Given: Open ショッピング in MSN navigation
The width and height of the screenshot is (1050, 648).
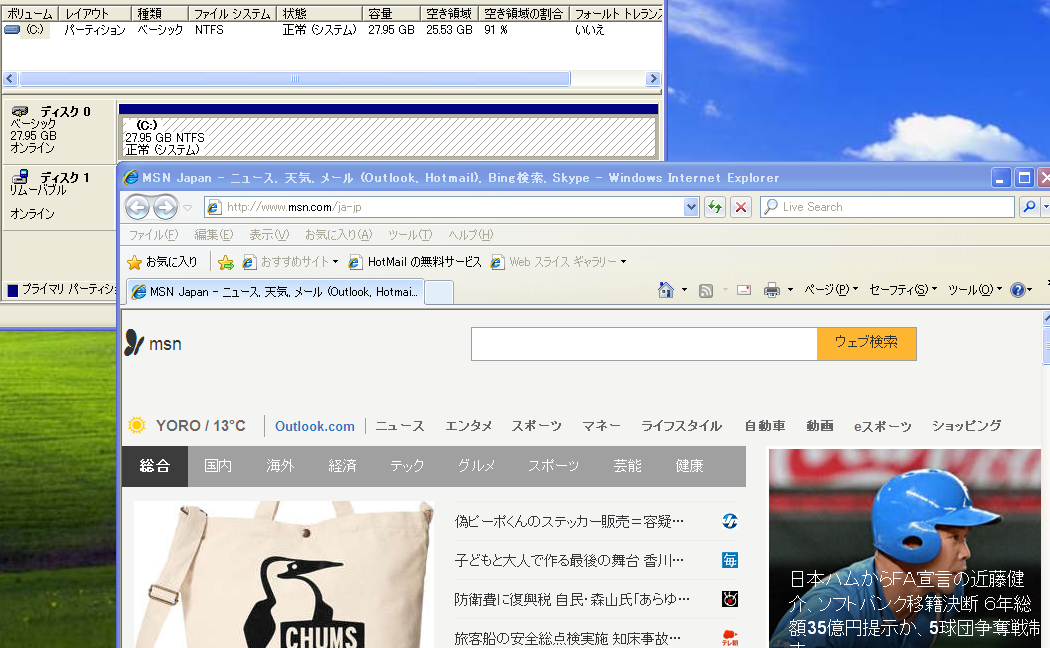Looking at the screenshot, I should click(966, 426).
